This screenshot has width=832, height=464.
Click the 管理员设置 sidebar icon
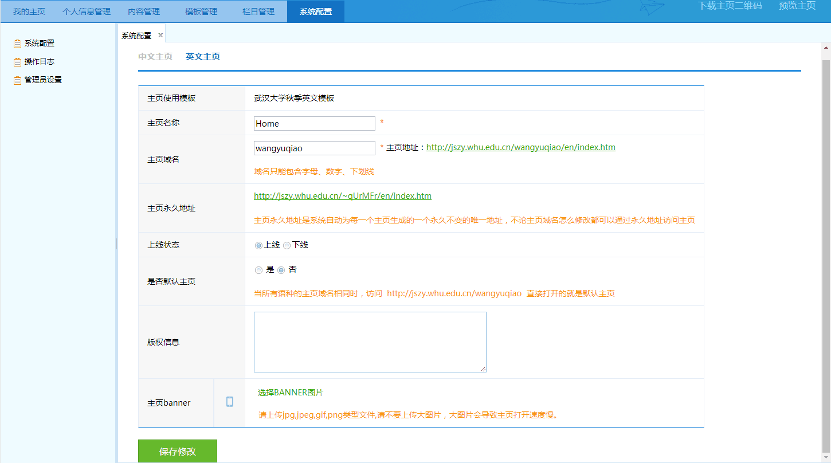tap(18, 80)
